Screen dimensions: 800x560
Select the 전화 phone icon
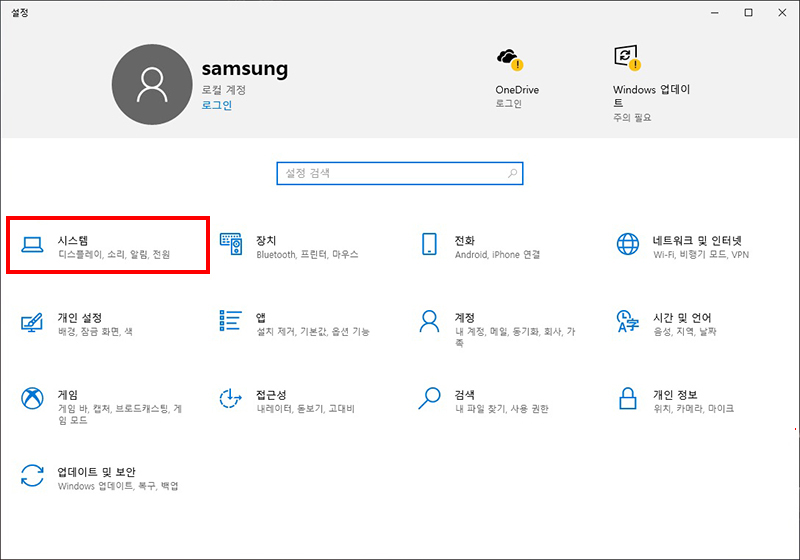(429, 244)
